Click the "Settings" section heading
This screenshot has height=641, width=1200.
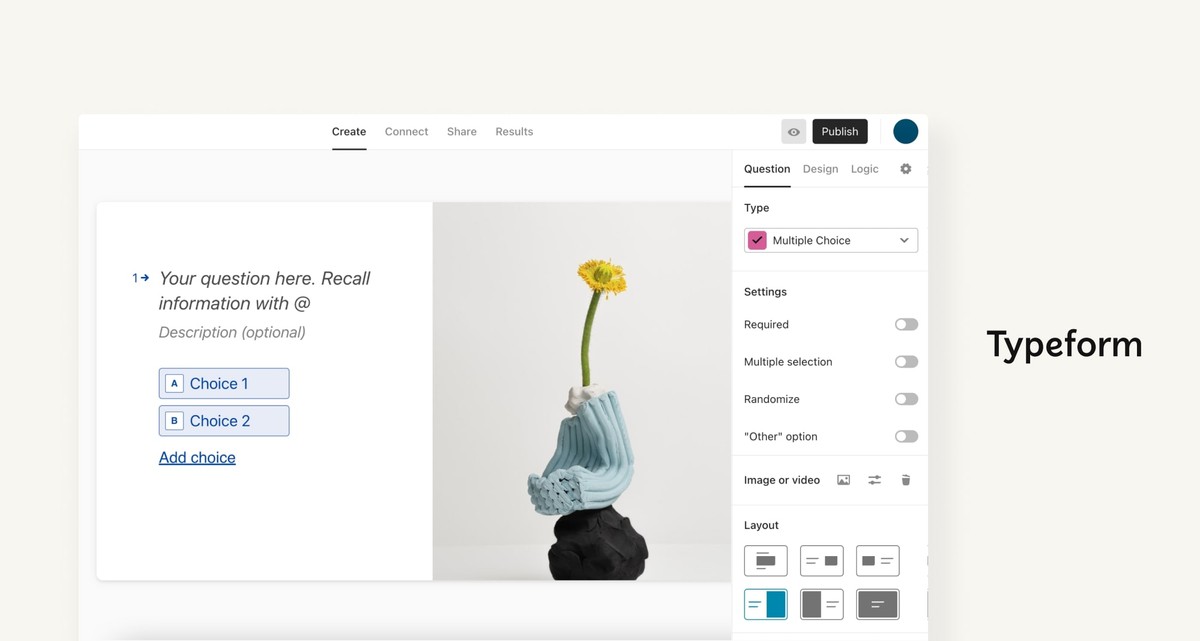(765, 292)
